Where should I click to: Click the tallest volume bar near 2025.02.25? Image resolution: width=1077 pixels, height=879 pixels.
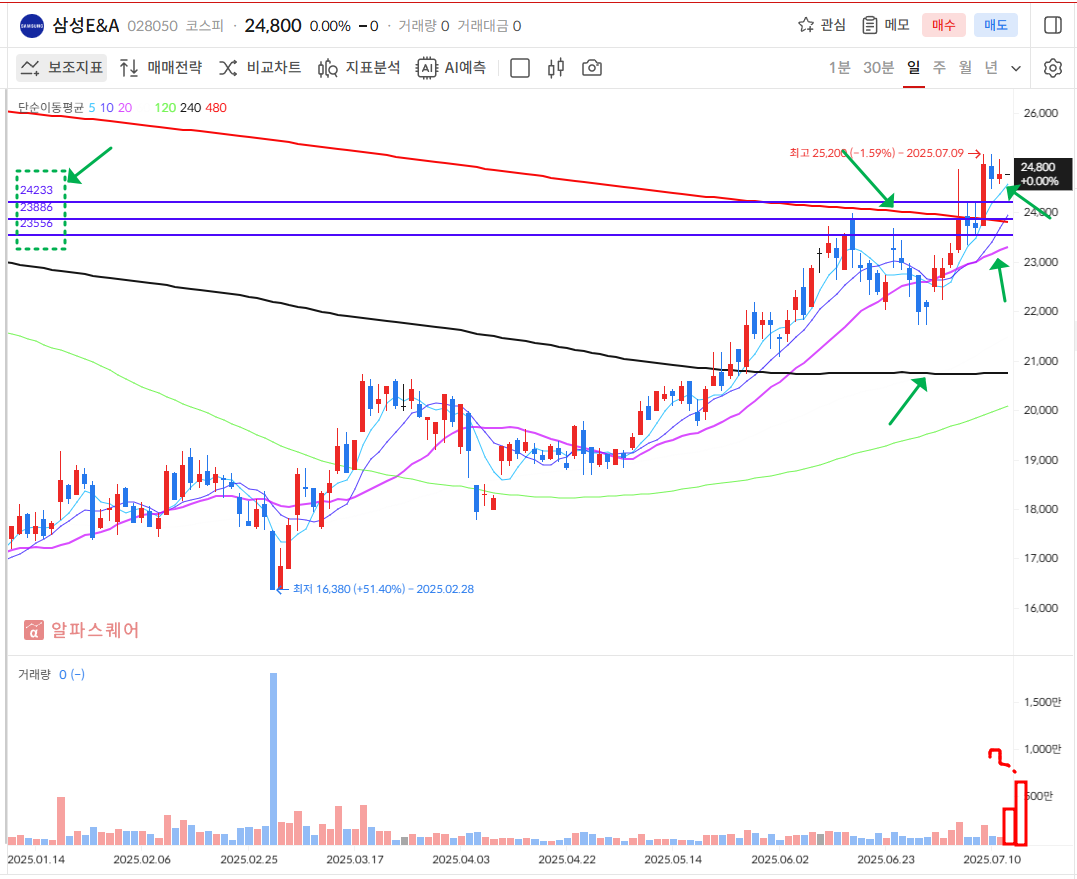click(x=273, y=759)
